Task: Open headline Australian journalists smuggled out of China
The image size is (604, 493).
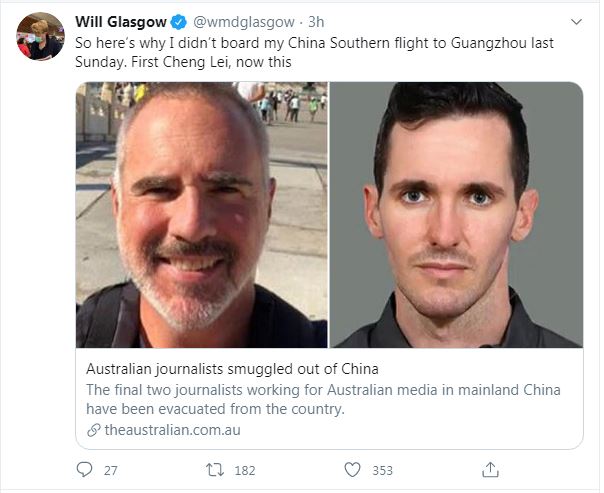Action: [232, 369]
